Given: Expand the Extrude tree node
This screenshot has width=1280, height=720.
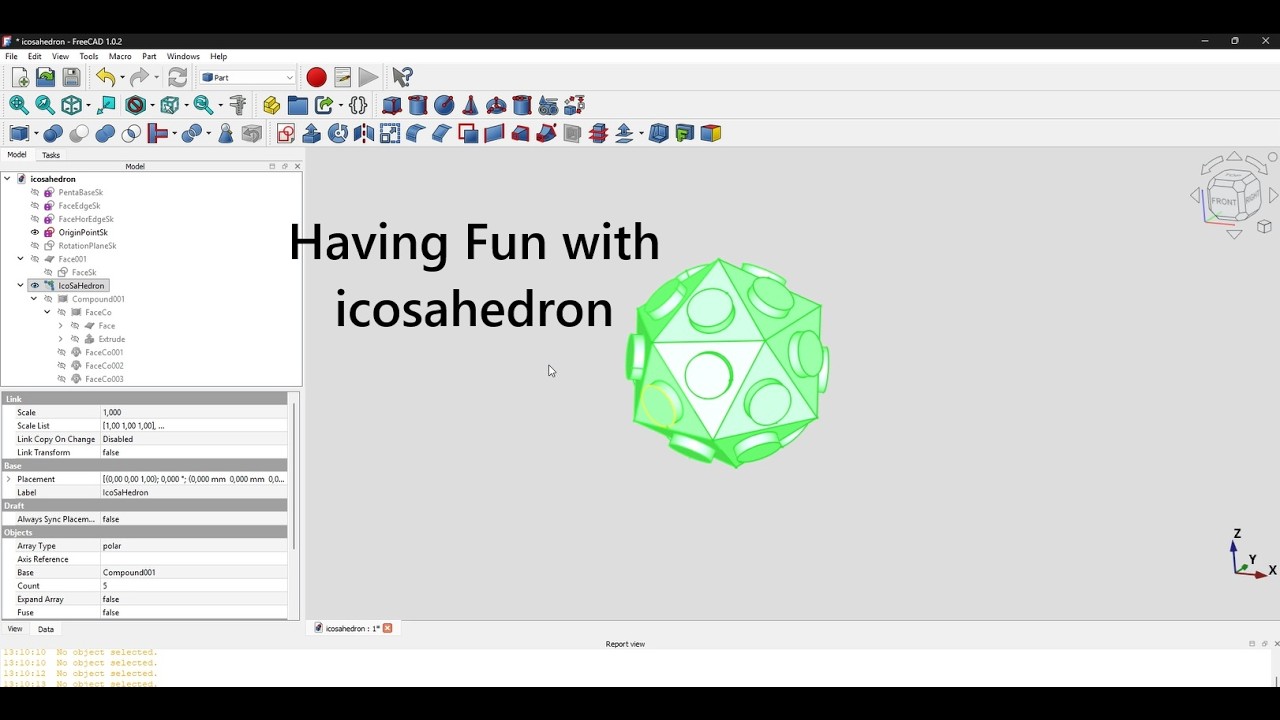Looking at the screenshot, I should [60, 339].
